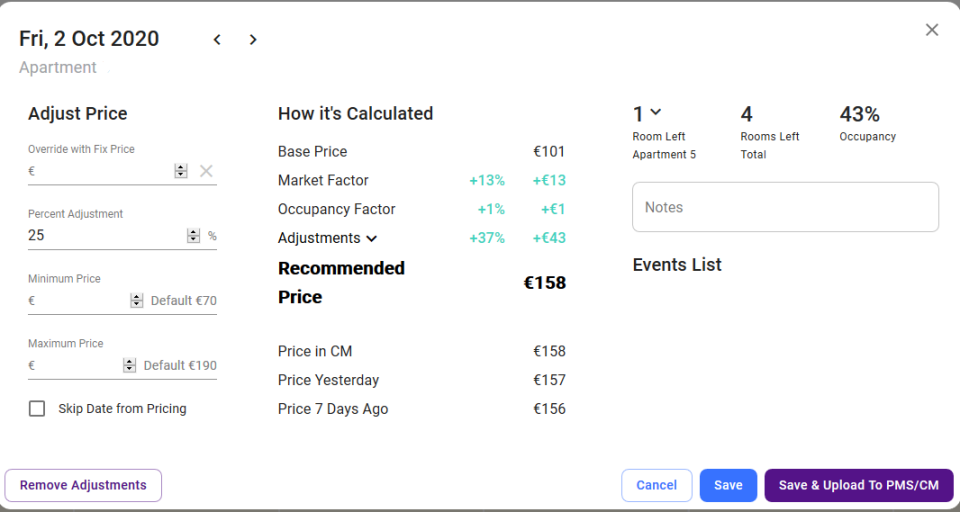Click Save & Upload To PMS/CM

859,486
